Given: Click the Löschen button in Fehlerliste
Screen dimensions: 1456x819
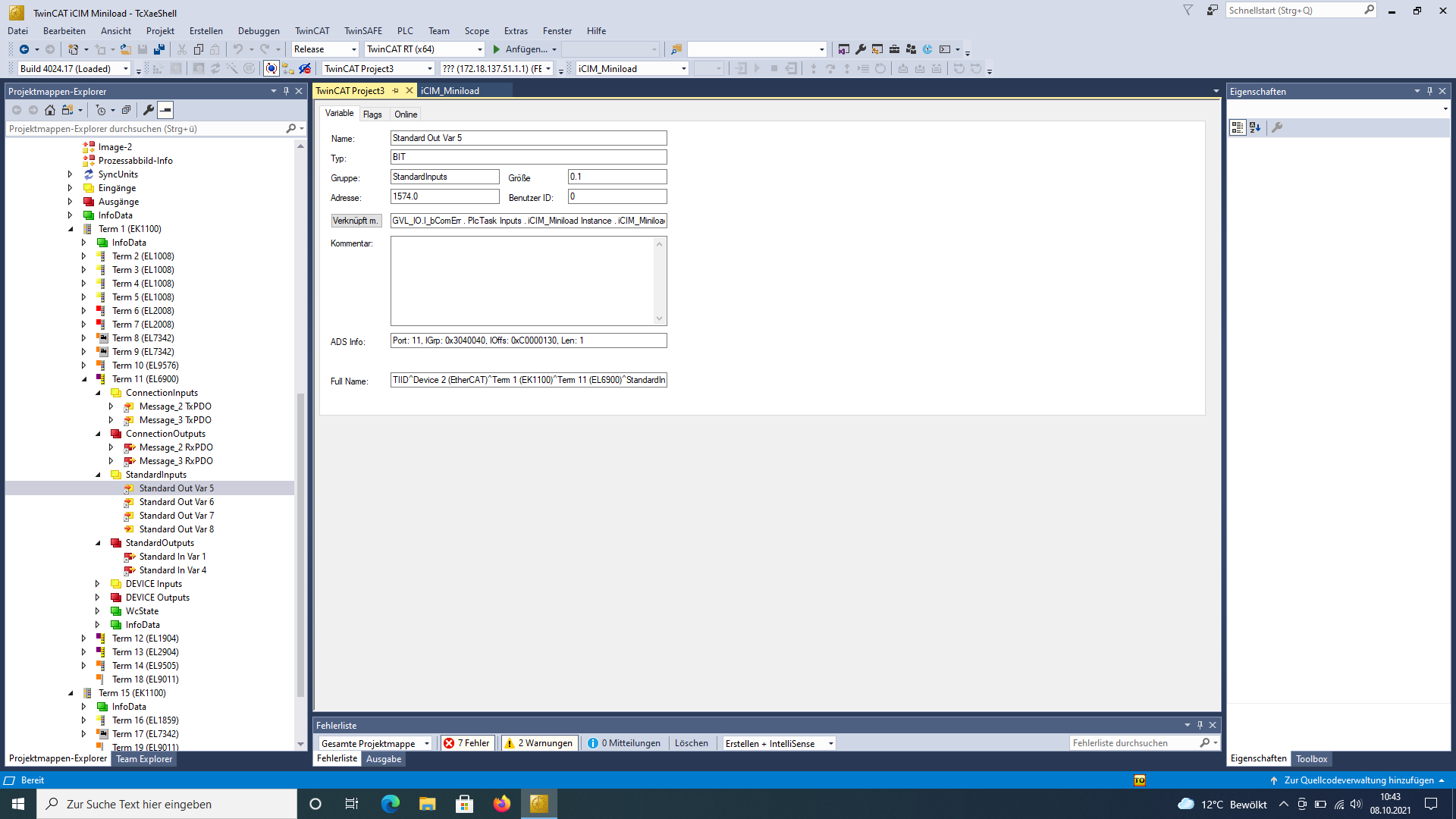Looking at the screenshot, I should [692, 743].
